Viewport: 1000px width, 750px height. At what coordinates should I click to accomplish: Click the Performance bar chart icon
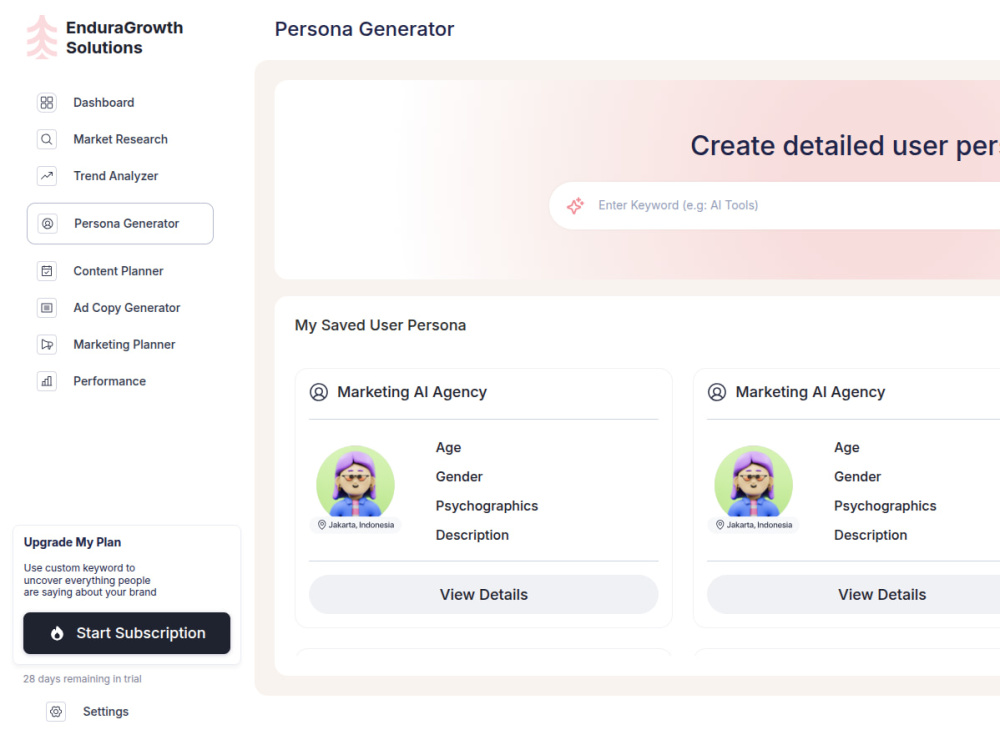(47, 381)
